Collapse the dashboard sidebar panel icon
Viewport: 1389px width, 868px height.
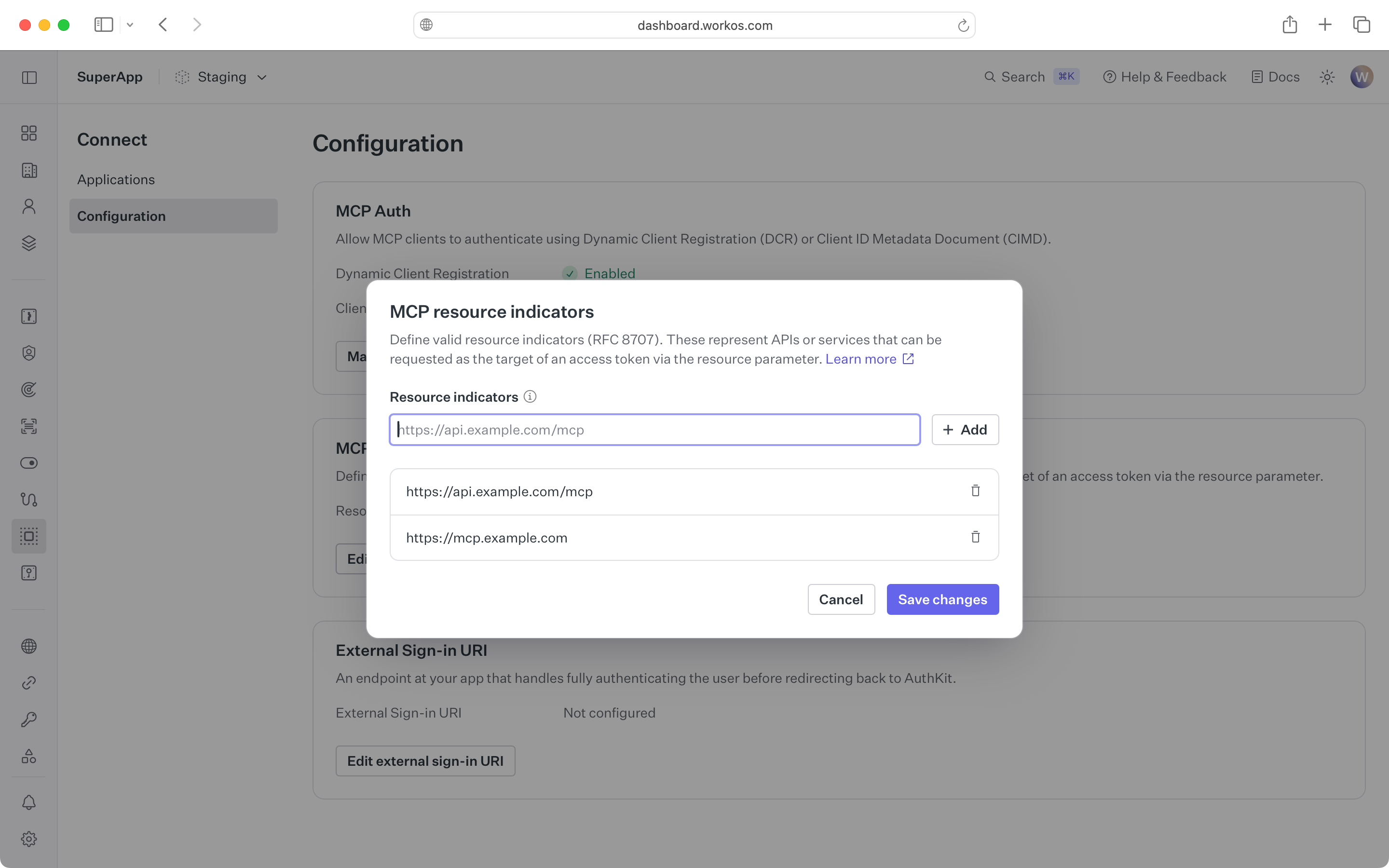click(29, 78)
